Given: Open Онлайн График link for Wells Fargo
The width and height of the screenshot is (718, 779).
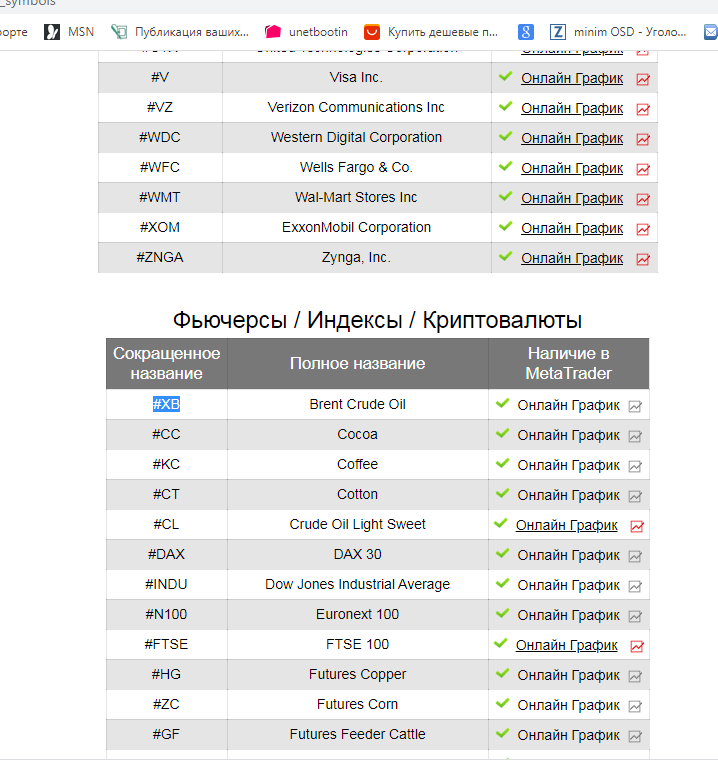Looking at the screenshot, I should pyautogui.click(x=572, y=168).
